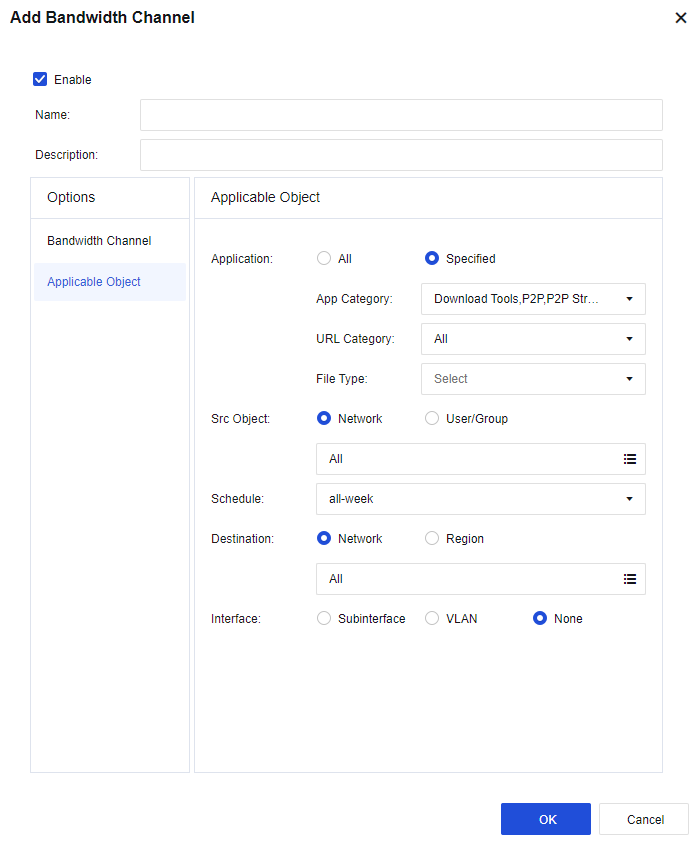Click into the Name input field
Screen dimensions: 696x841
(x=400, y=115)
